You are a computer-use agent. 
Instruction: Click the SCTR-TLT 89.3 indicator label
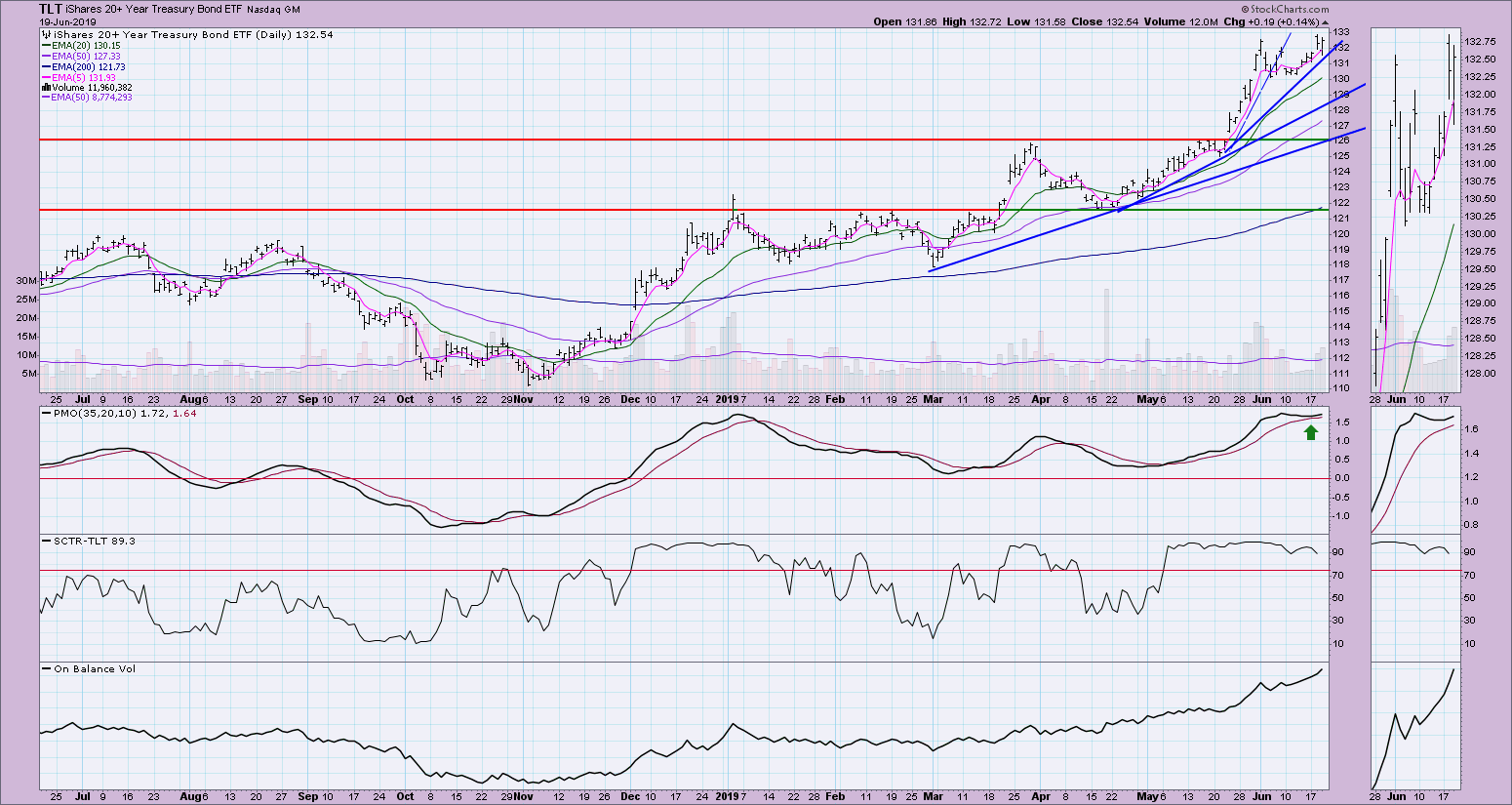[96, 541]
